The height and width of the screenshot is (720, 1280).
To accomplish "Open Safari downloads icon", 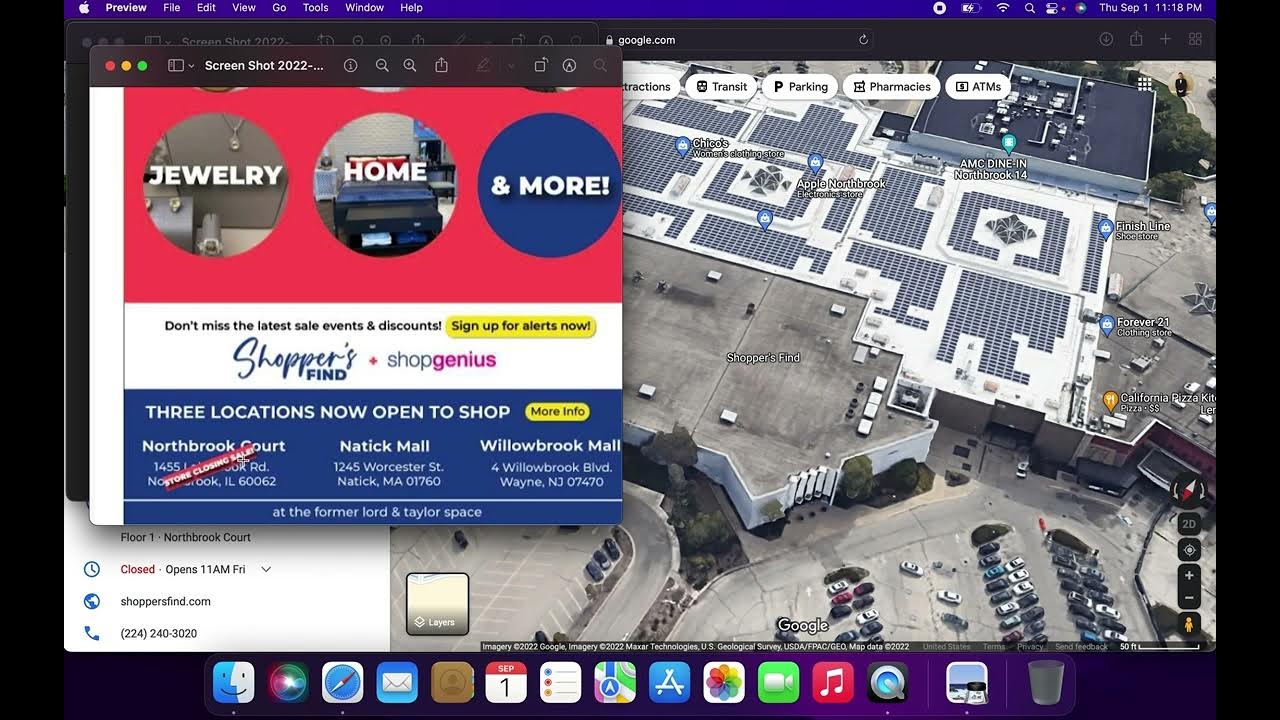I will (x=1106, y=39).
